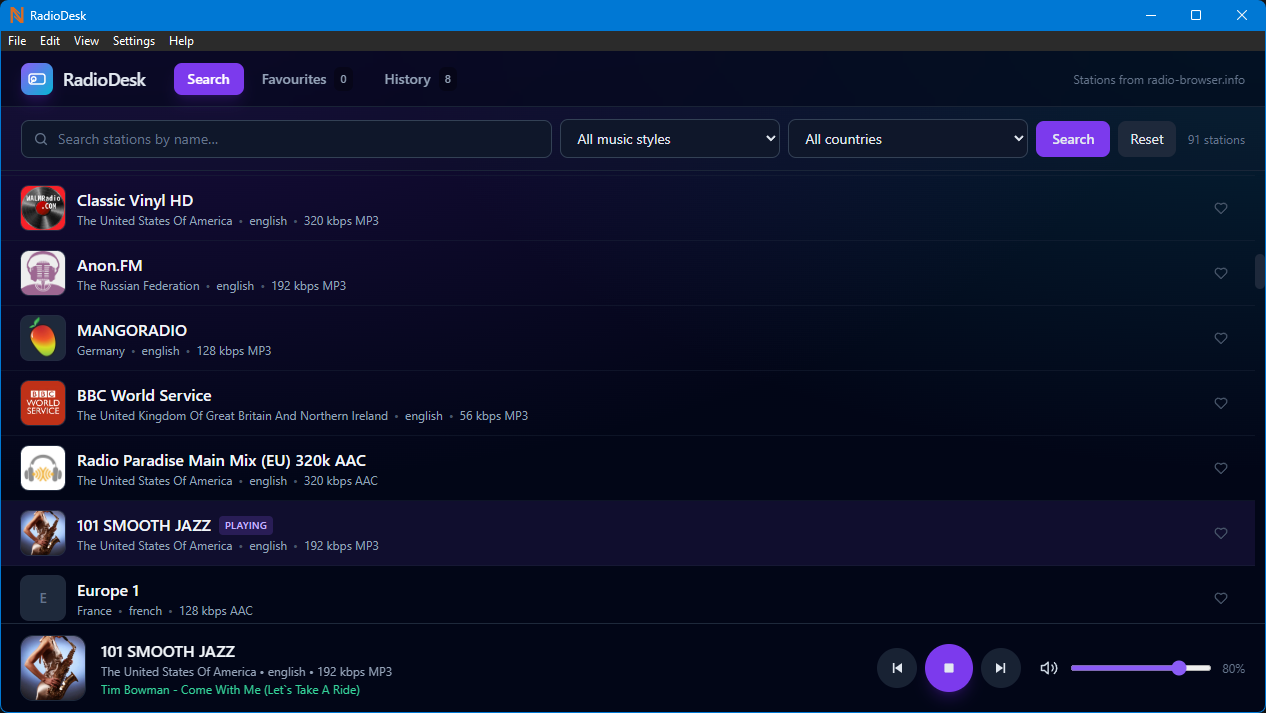Skip to next station
Screen dimensions: 1266x713
(1001, 668)
